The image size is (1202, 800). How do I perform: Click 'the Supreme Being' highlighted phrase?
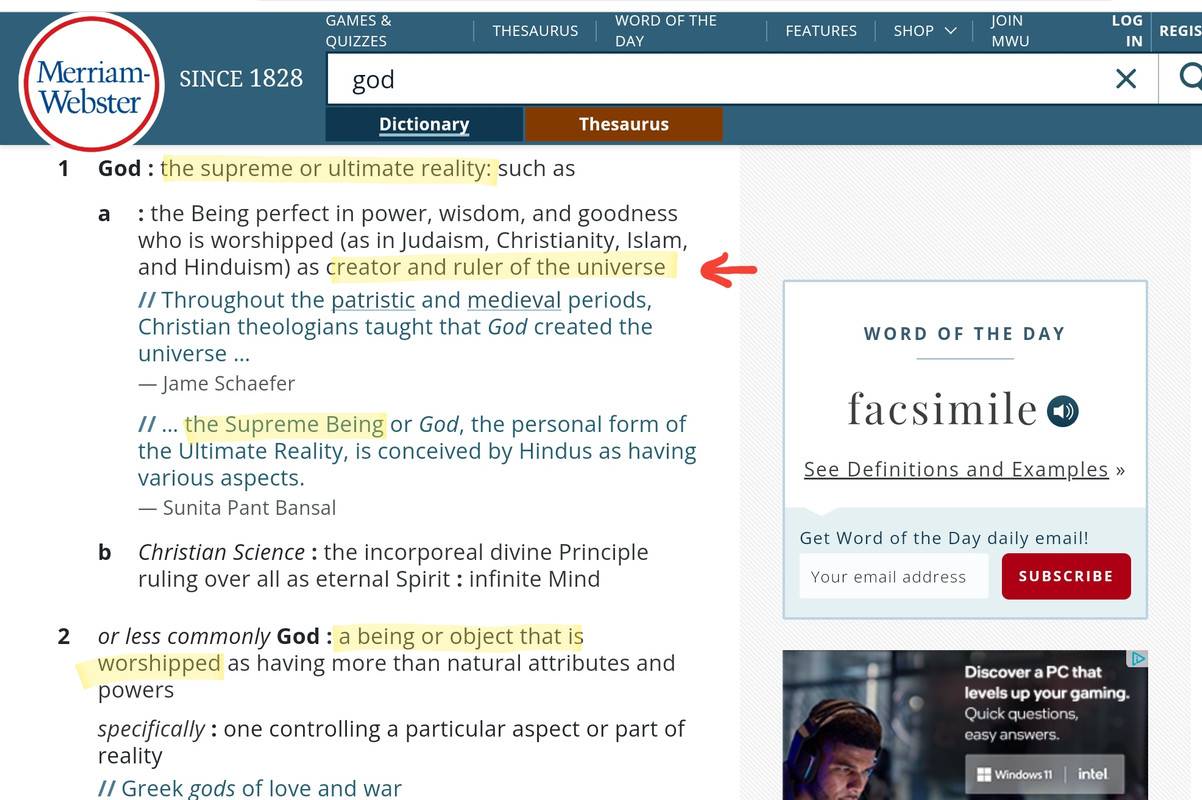(285, 424)
